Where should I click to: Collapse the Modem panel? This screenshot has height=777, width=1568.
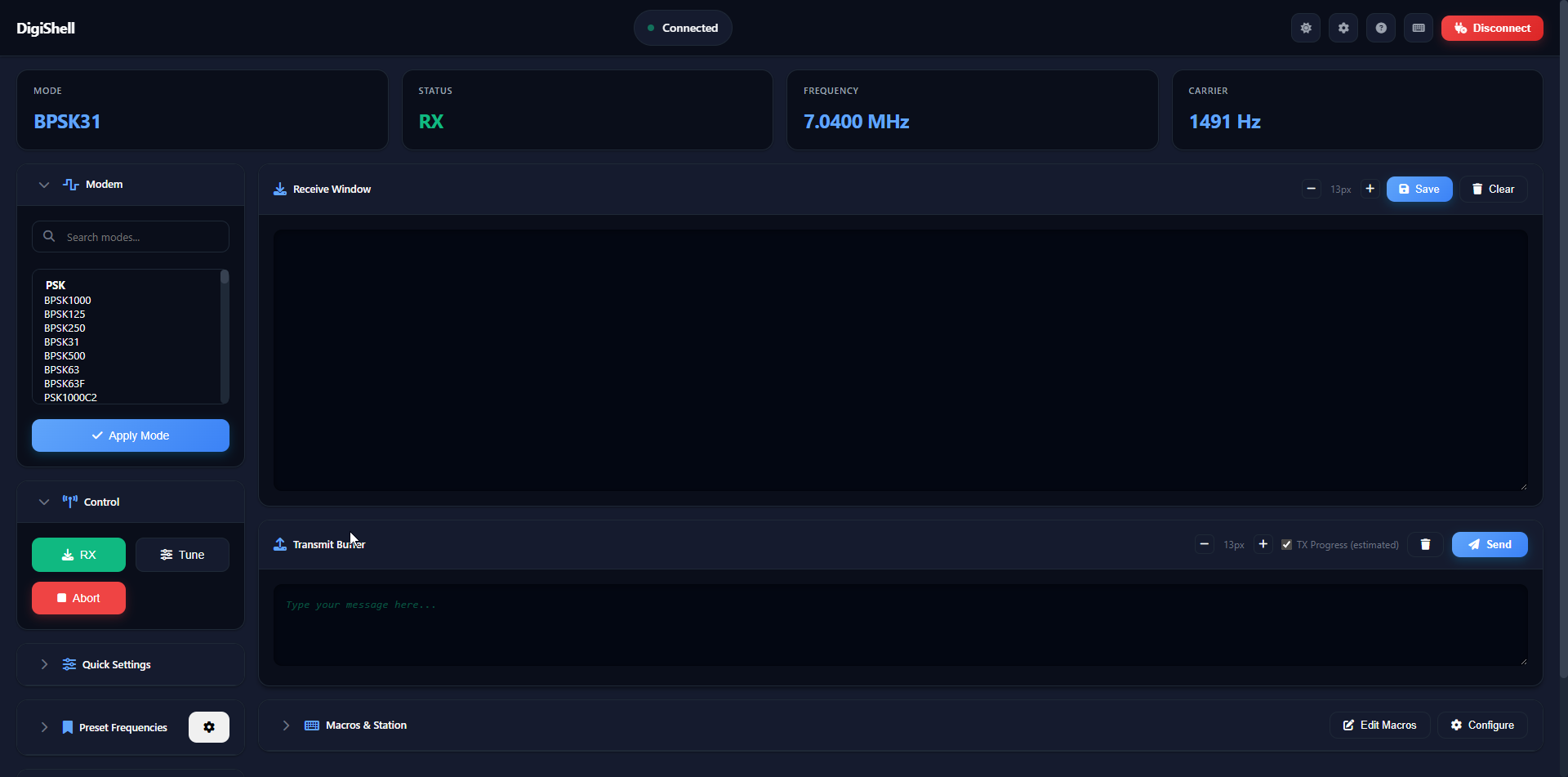(42, 184)
